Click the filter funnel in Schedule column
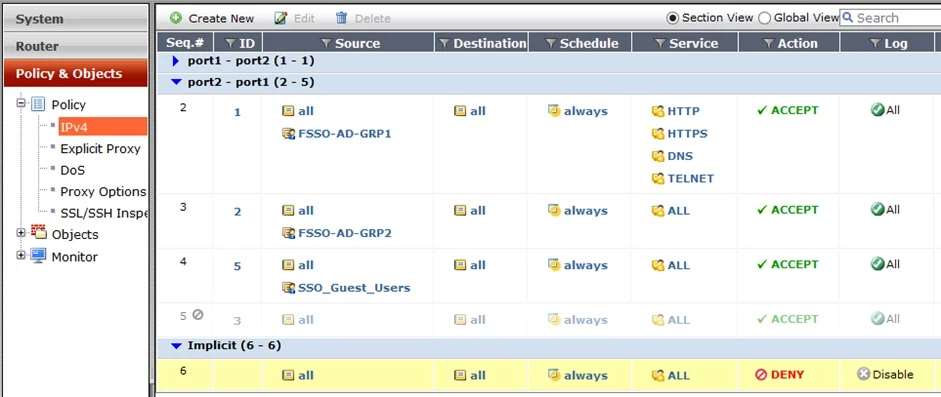The width and height of the screenshot is (941, 397). coord(551,43)
